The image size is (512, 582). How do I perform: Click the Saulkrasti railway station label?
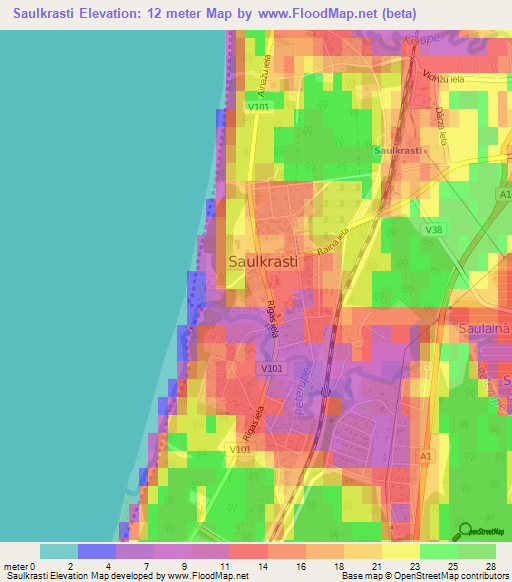point(398,150)
